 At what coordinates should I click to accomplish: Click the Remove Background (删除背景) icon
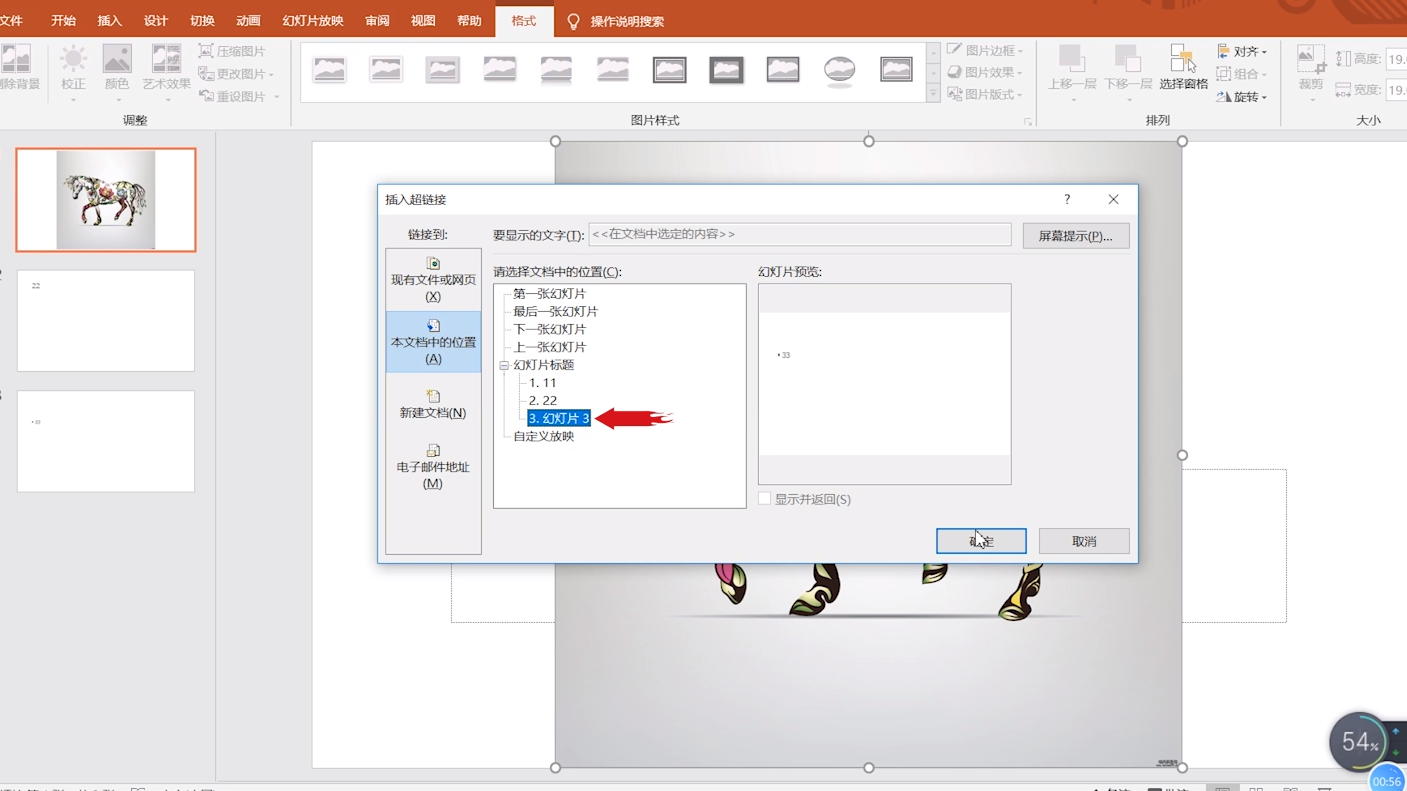tap(17, 60)
